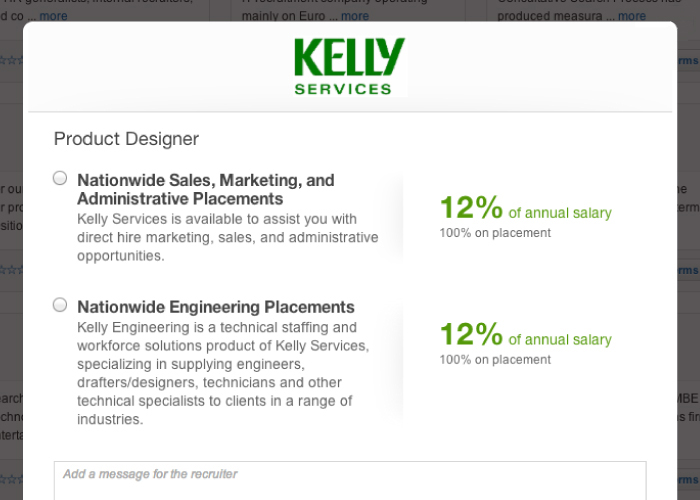Viewport: 700px width, 500px height.
Task: Click the Kelly Engineering technical staffing description
Action: point(224,373)
